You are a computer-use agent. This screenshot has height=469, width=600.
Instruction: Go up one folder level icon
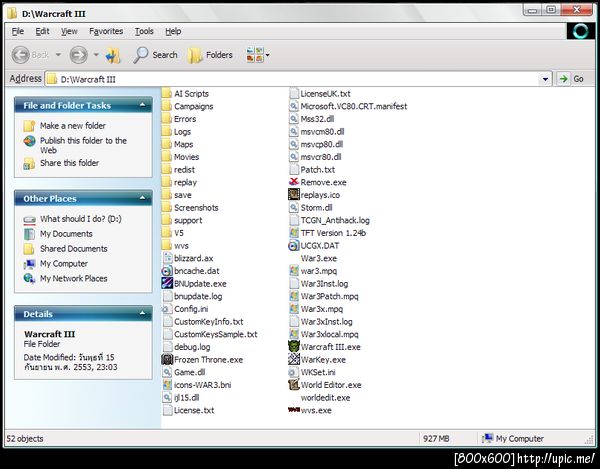point(113,55)
